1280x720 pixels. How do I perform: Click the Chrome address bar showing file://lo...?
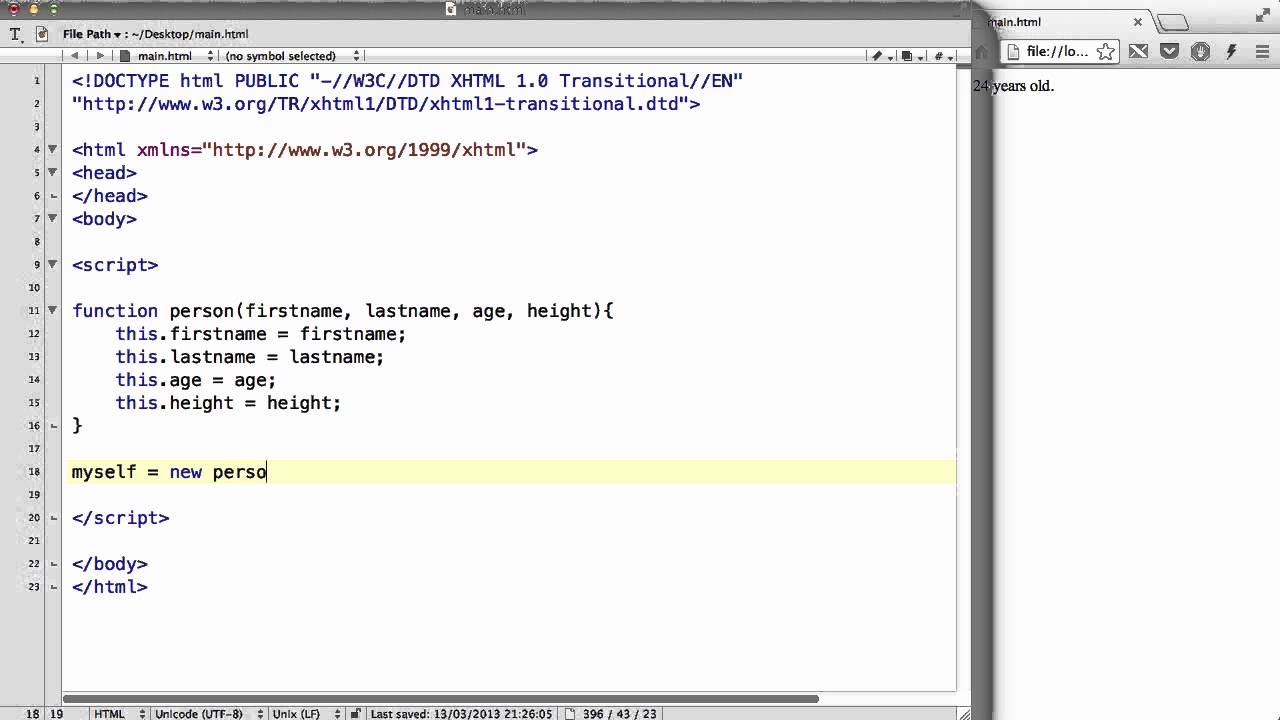click(1060, 52)
